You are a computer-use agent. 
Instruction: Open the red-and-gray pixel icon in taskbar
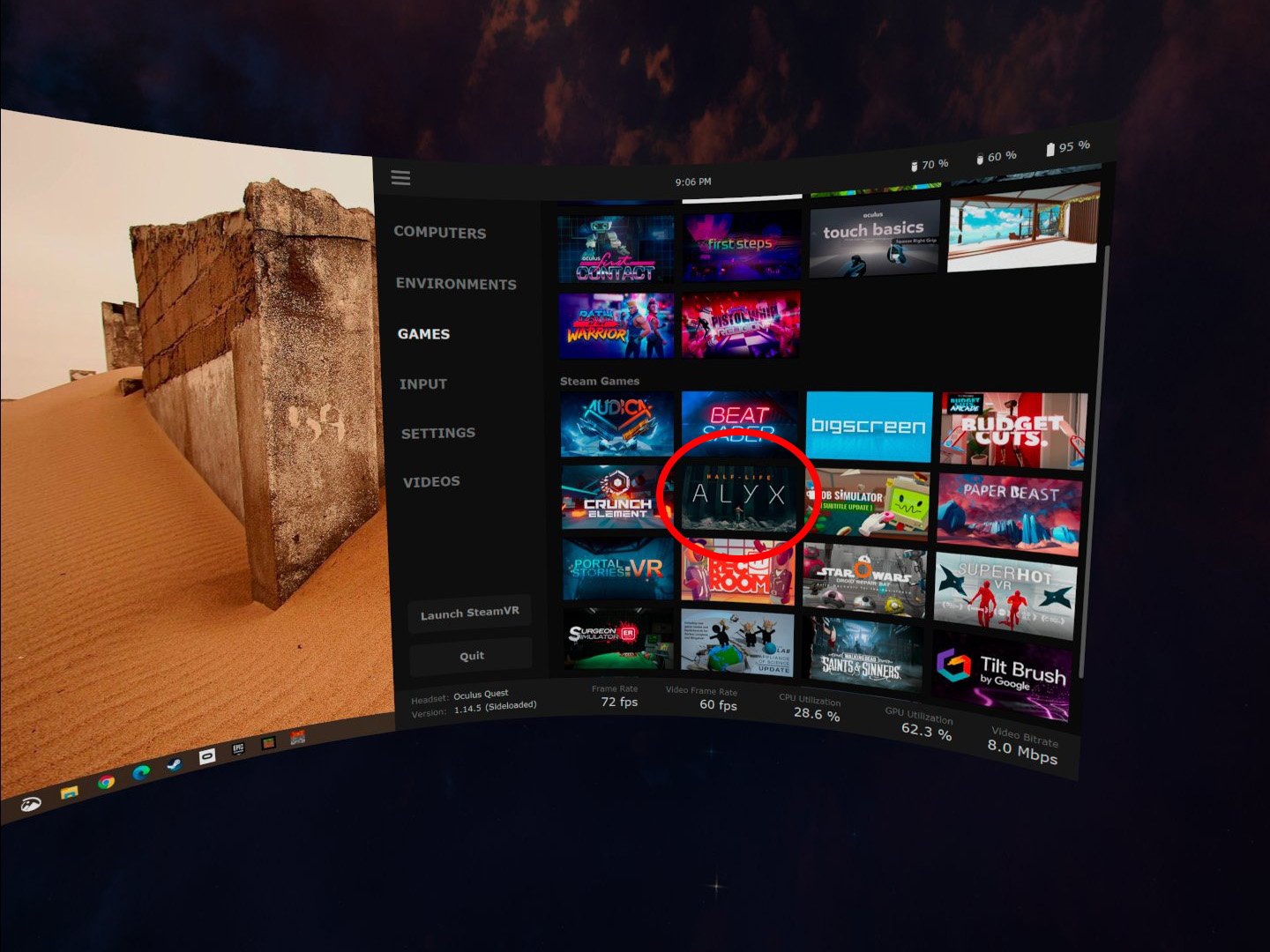(298, 736)
